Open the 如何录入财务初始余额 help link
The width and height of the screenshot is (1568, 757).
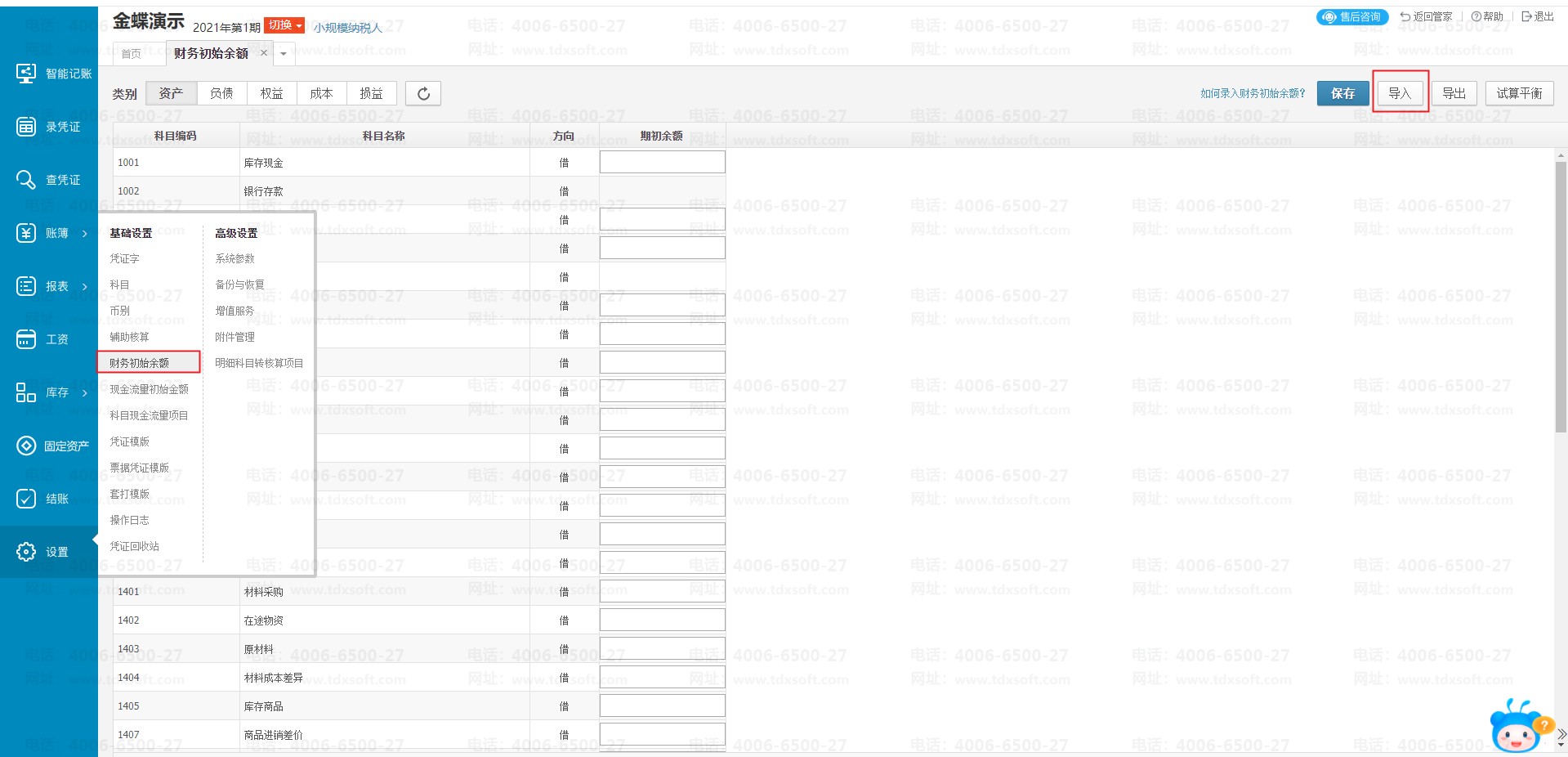point(1253,94)
